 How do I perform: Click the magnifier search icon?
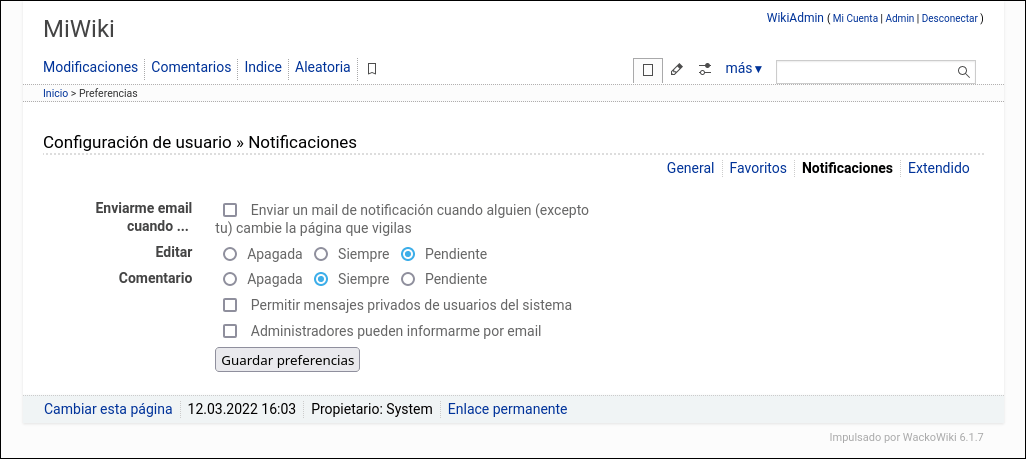pos(964,71)
